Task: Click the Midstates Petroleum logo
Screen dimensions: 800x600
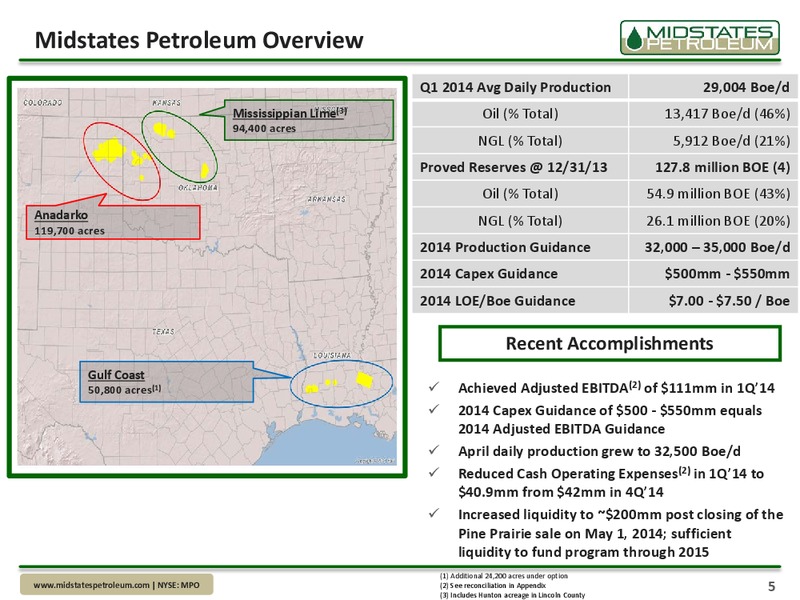Action: click(x=699, y=37)
